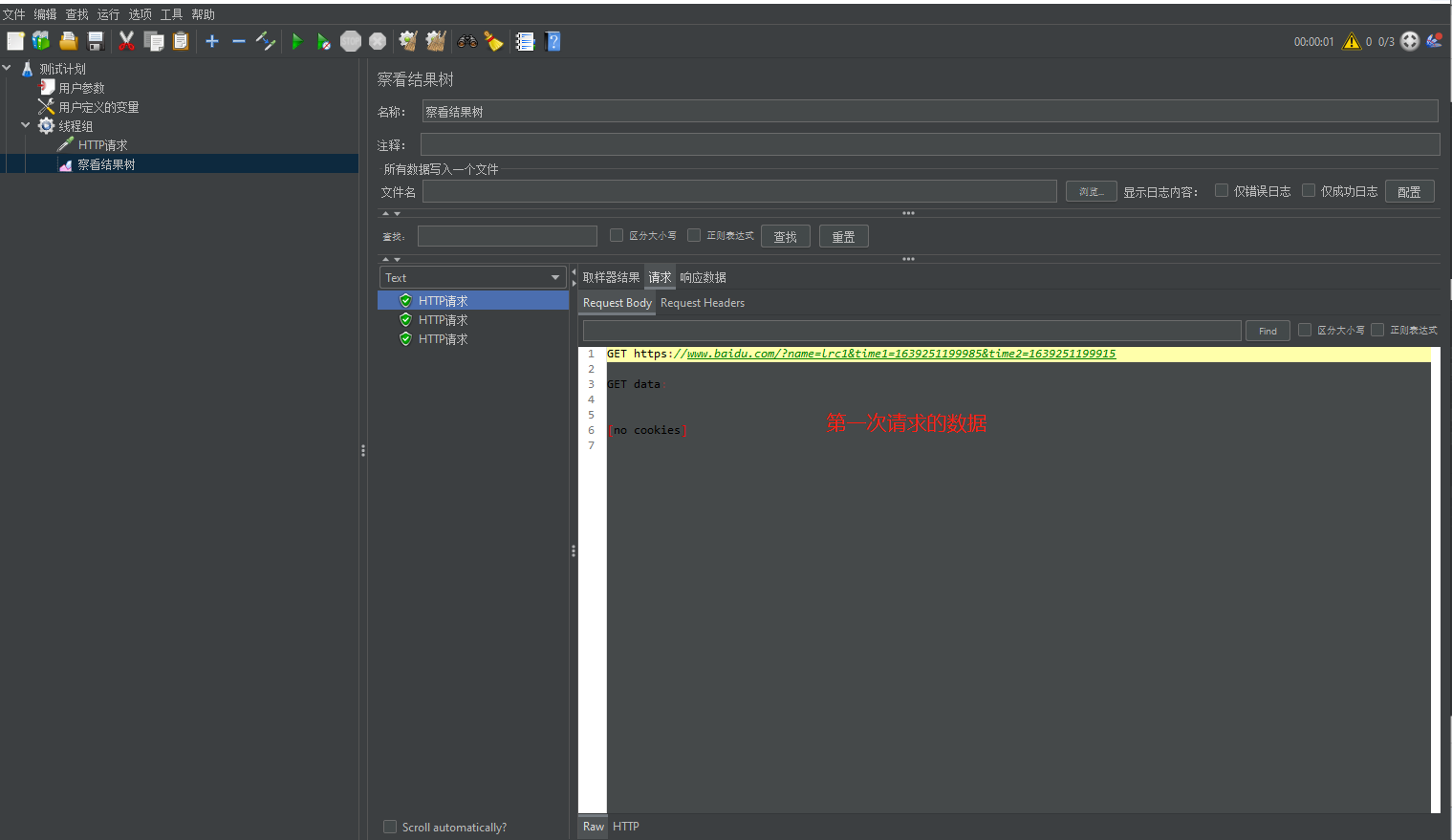
Task: Click the blue plus Add icon
Action: coord(212,41)
